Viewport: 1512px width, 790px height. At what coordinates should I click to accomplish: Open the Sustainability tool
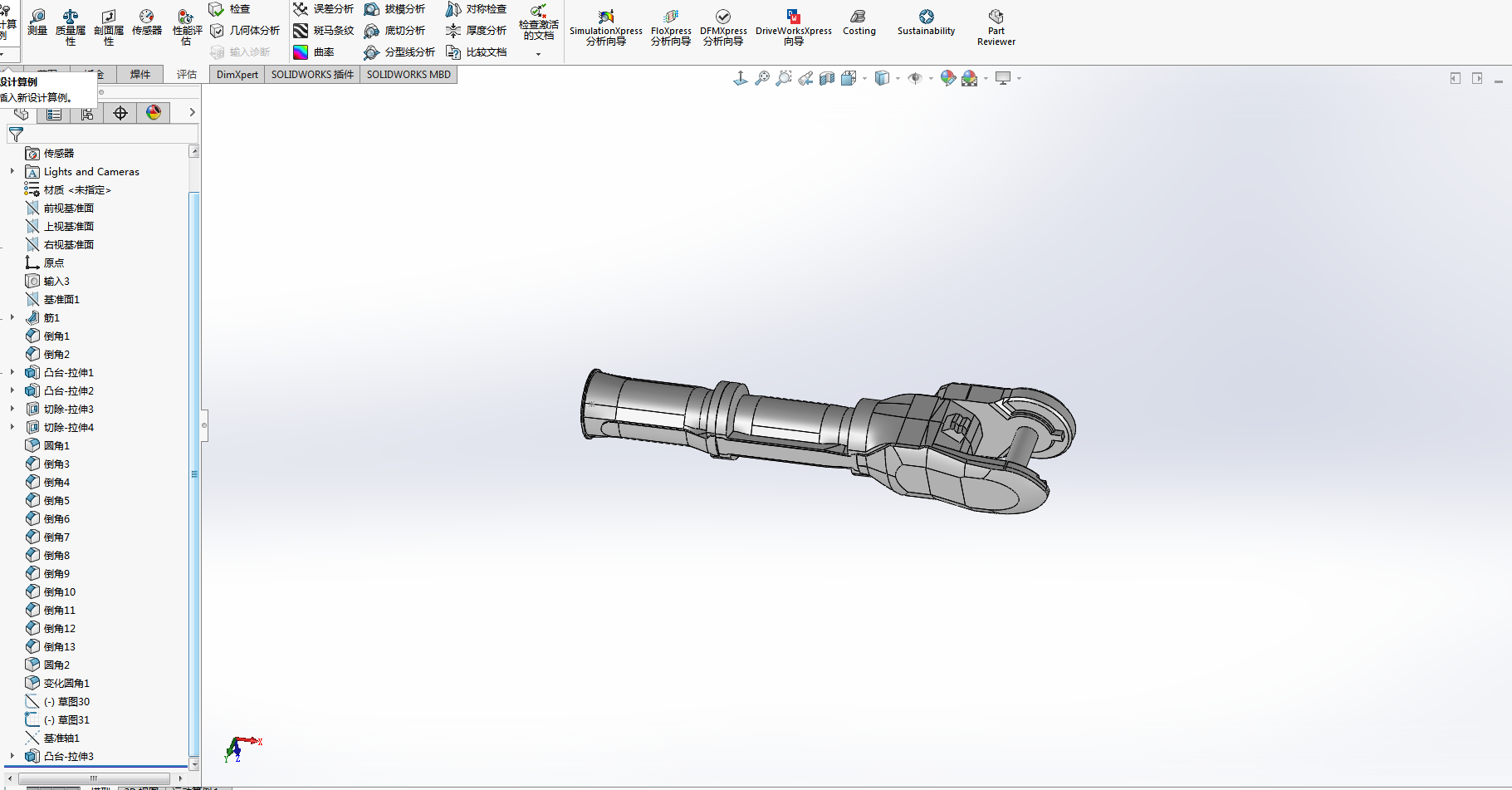[927, 22]
